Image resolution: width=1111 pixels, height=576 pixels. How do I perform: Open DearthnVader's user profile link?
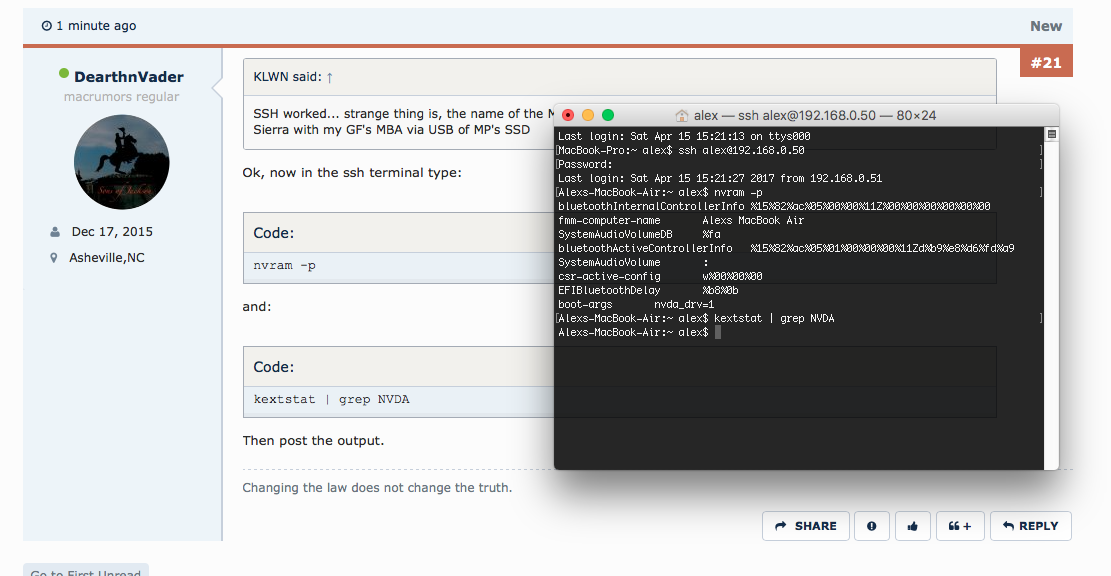tap(128, 77)
